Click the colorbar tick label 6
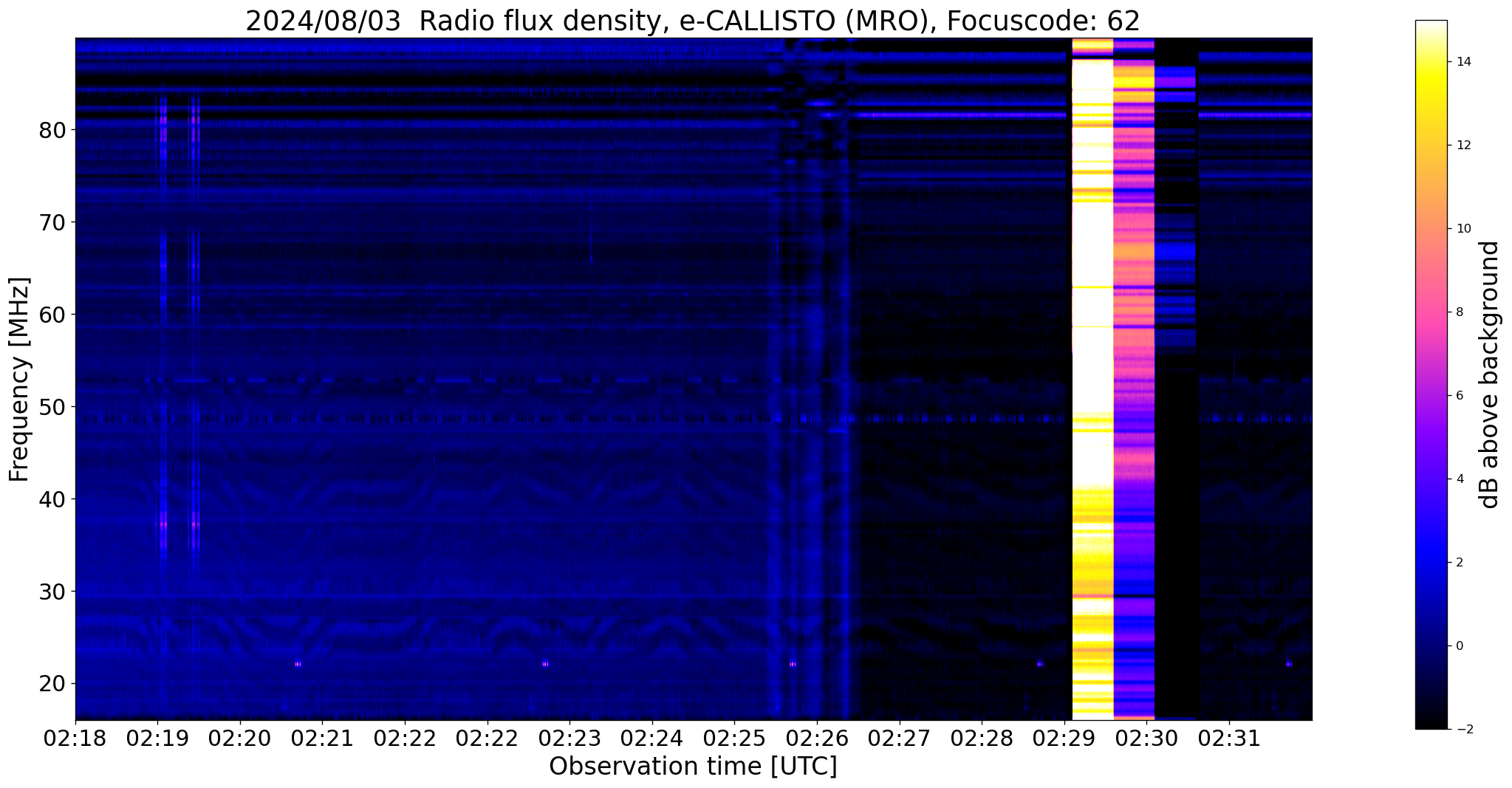This screenshot has height=788, width=1512. click(1460, 396)
